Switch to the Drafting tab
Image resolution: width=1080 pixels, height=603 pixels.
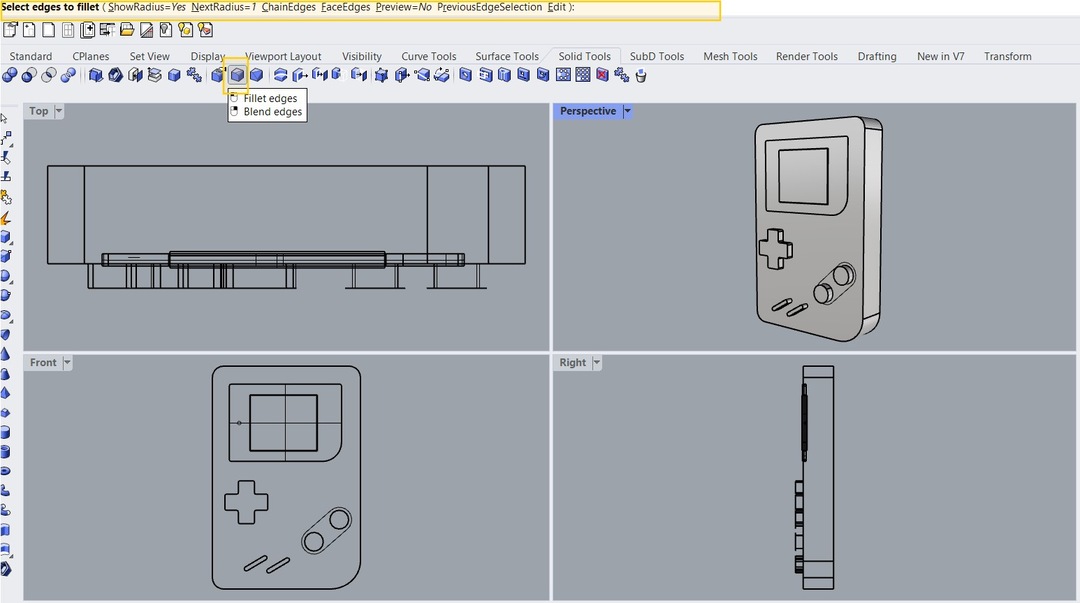[x=877, y=57]
